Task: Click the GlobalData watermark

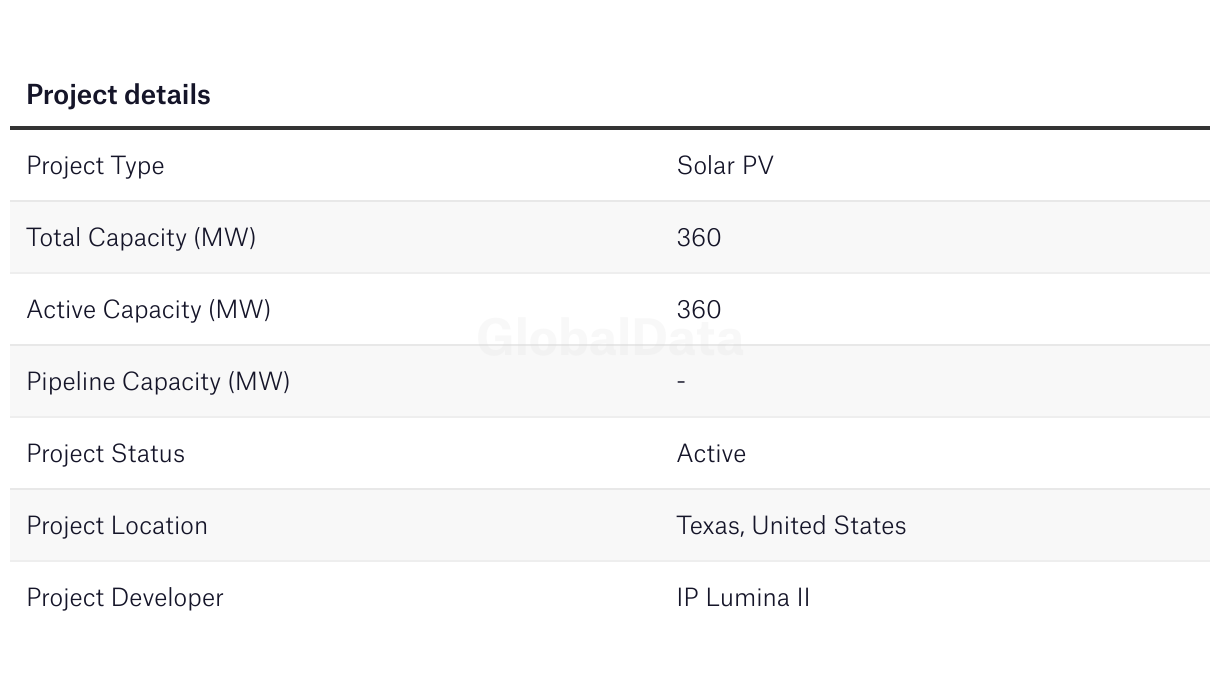Action: click(x=610, y=338)
